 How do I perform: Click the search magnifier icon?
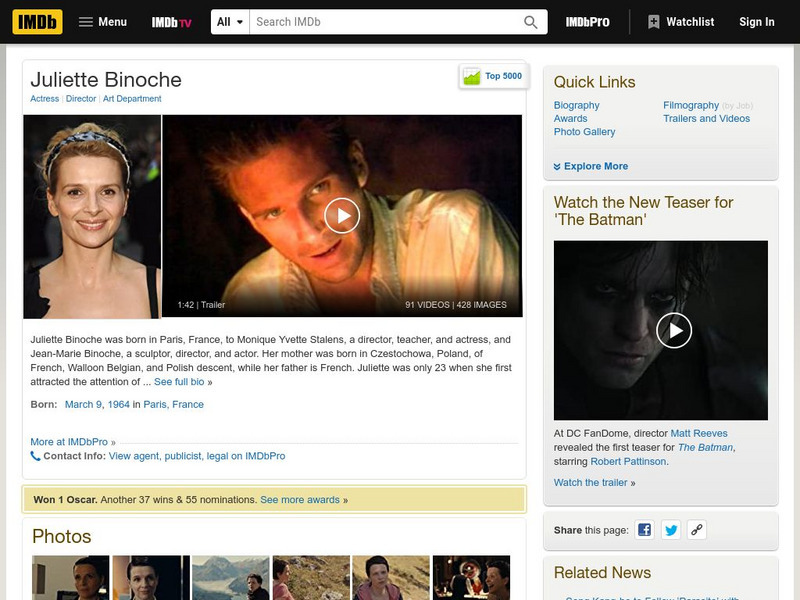coord(530,20)
